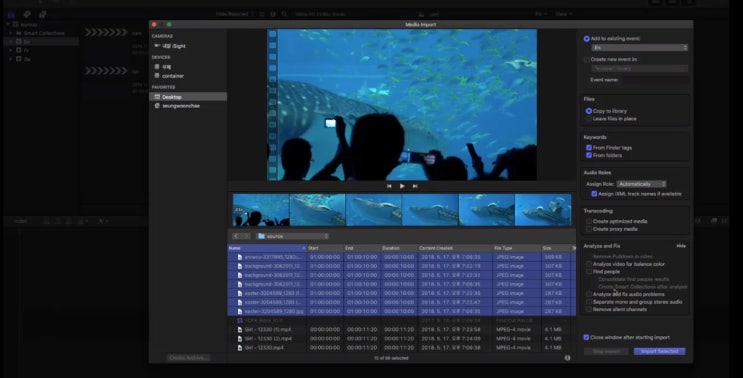
Task: Uncheck From Finder tags keyword option
Action: (589, 147)
